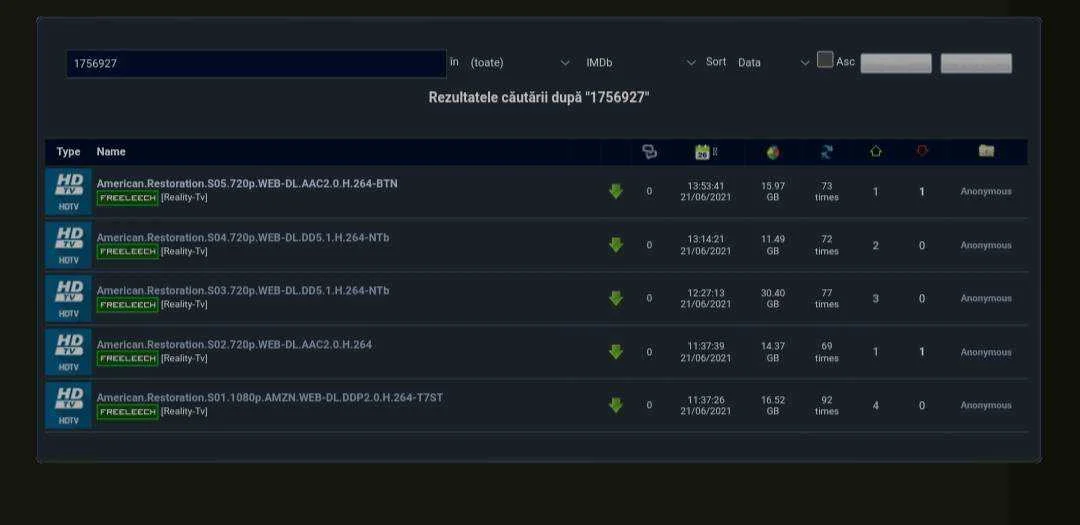Click the search field containing 1756927
1080x525 pixels.
coord(256,63)
